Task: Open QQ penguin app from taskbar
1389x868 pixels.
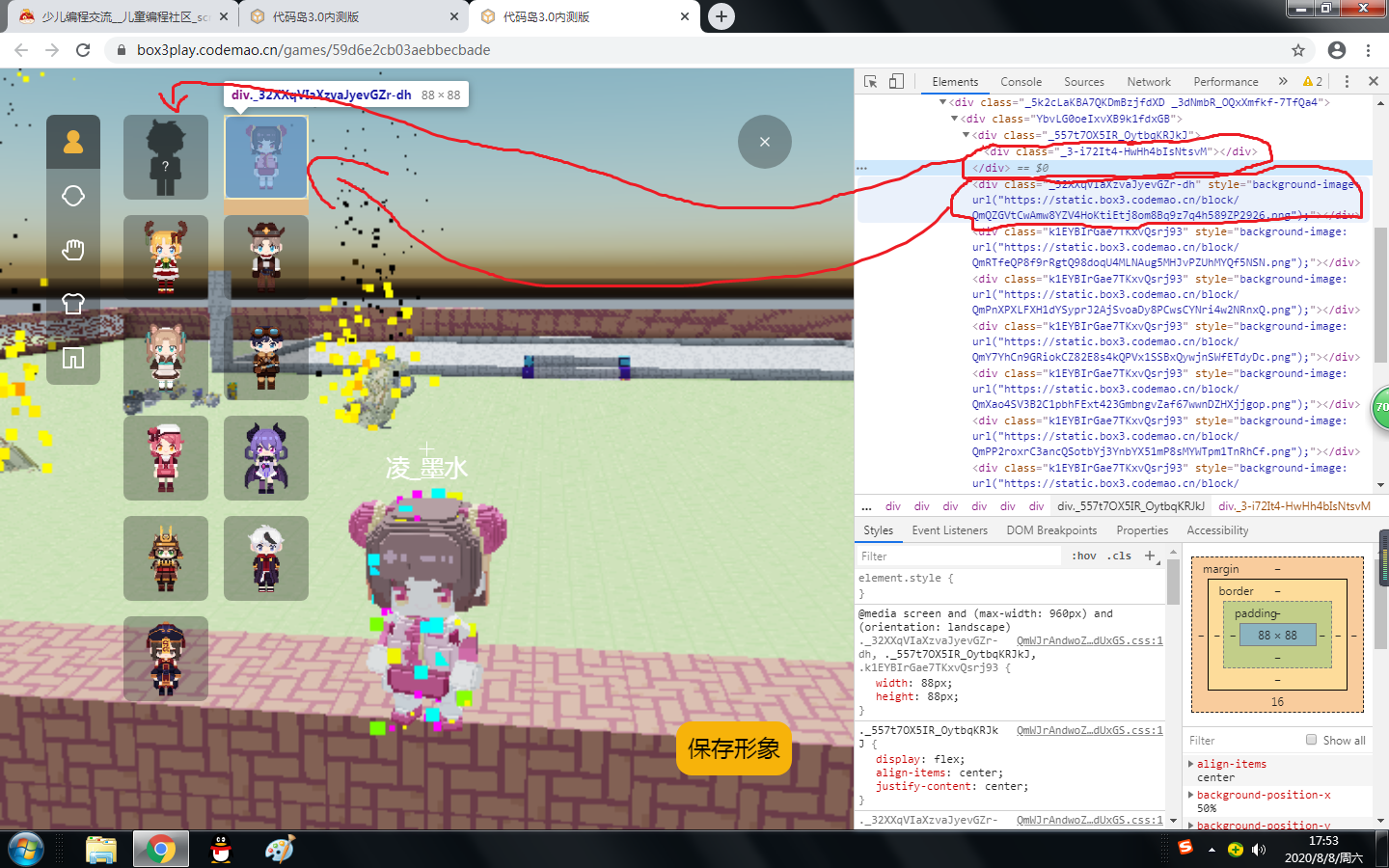Action: (x=221, y=850)
